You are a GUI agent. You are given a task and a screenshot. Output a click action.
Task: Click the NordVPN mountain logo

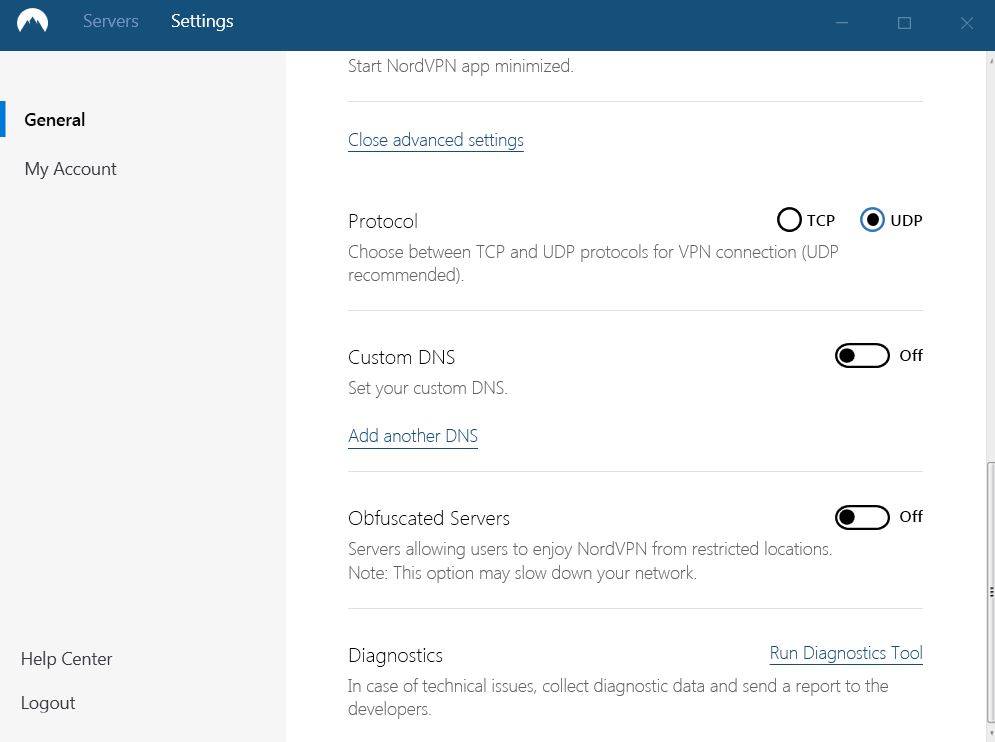(x=33, y=21)
